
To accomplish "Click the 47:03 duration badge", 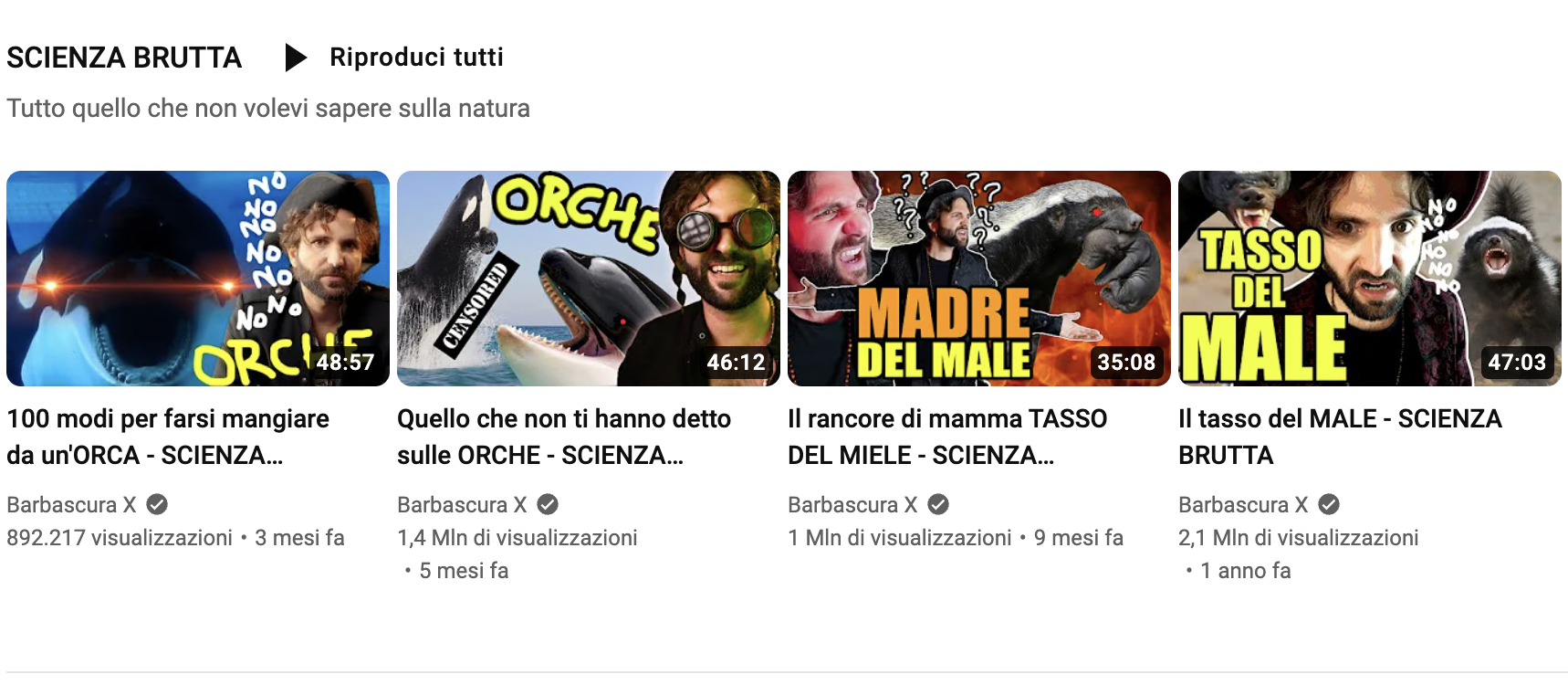I will point(1517,363).
